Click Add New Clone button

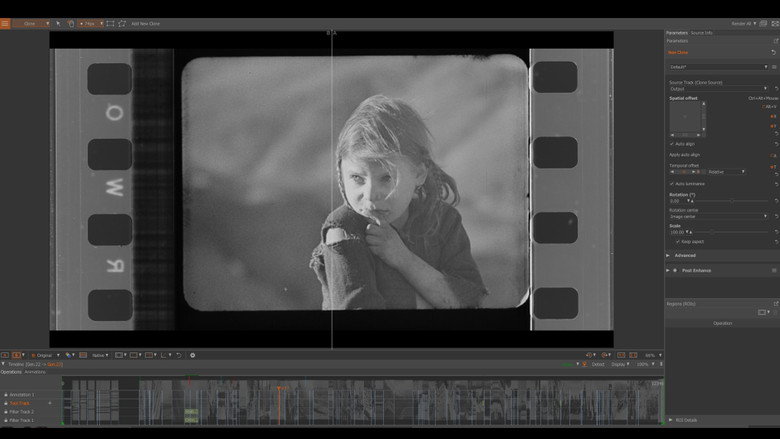coord(145,23)
